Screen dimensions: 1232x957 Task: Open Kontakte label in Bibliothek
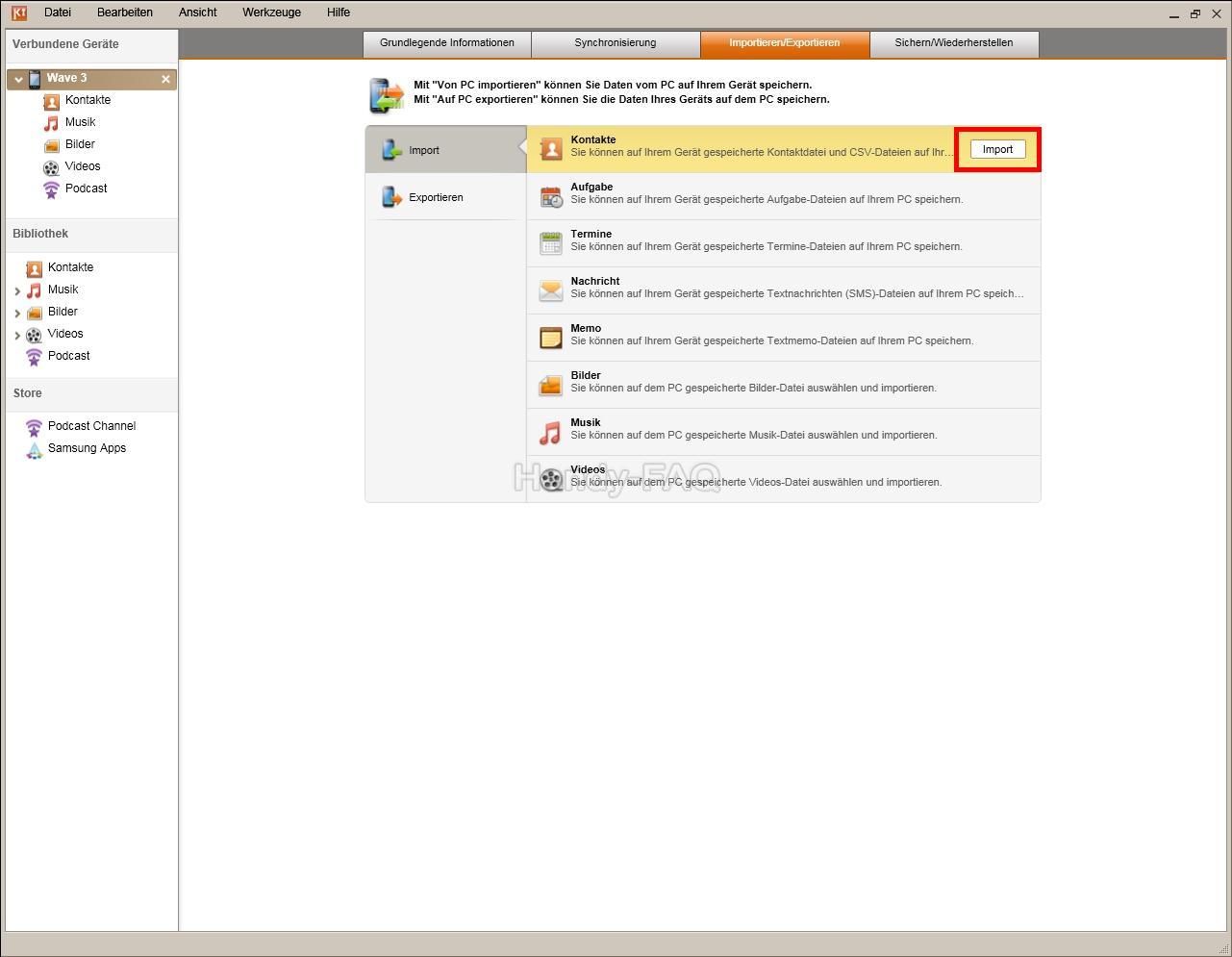[x=70, y=267]
